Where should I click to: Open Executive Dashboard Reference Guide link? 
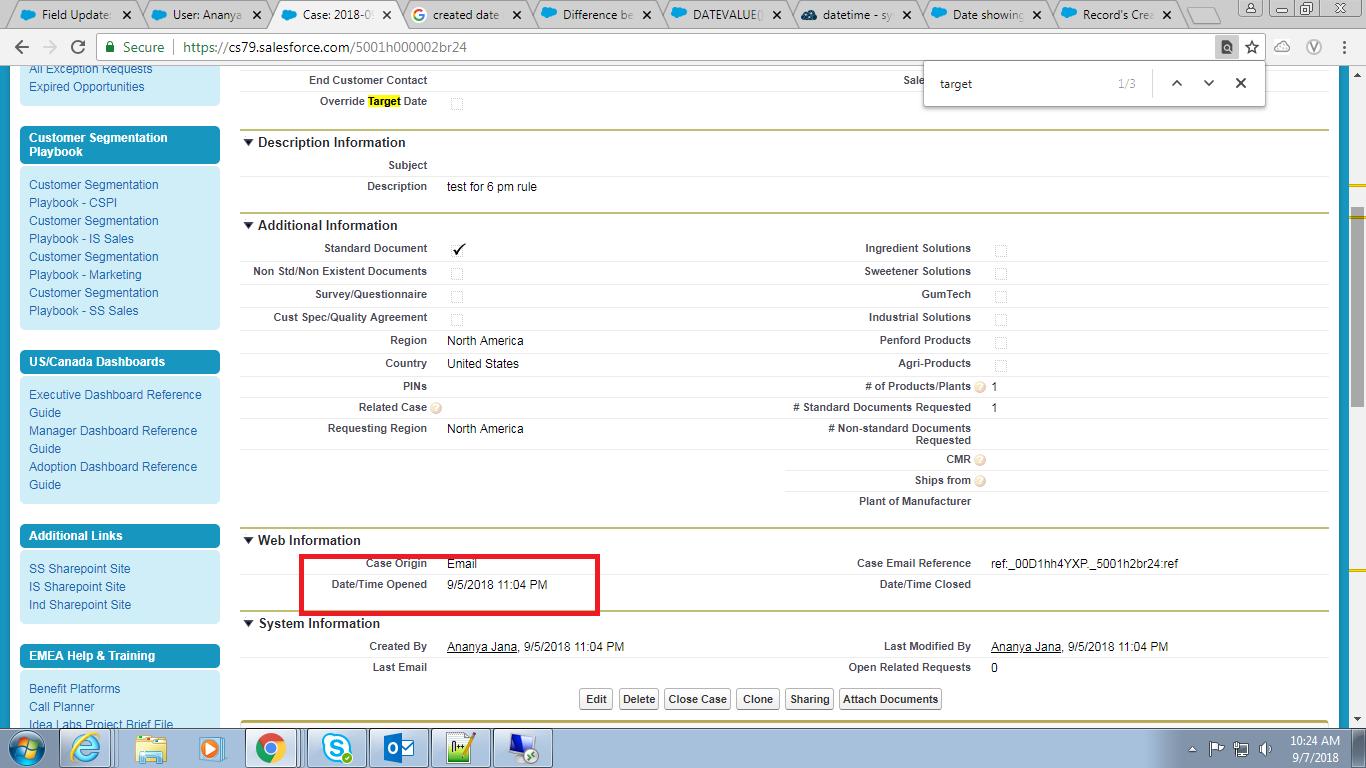[115, 404]
